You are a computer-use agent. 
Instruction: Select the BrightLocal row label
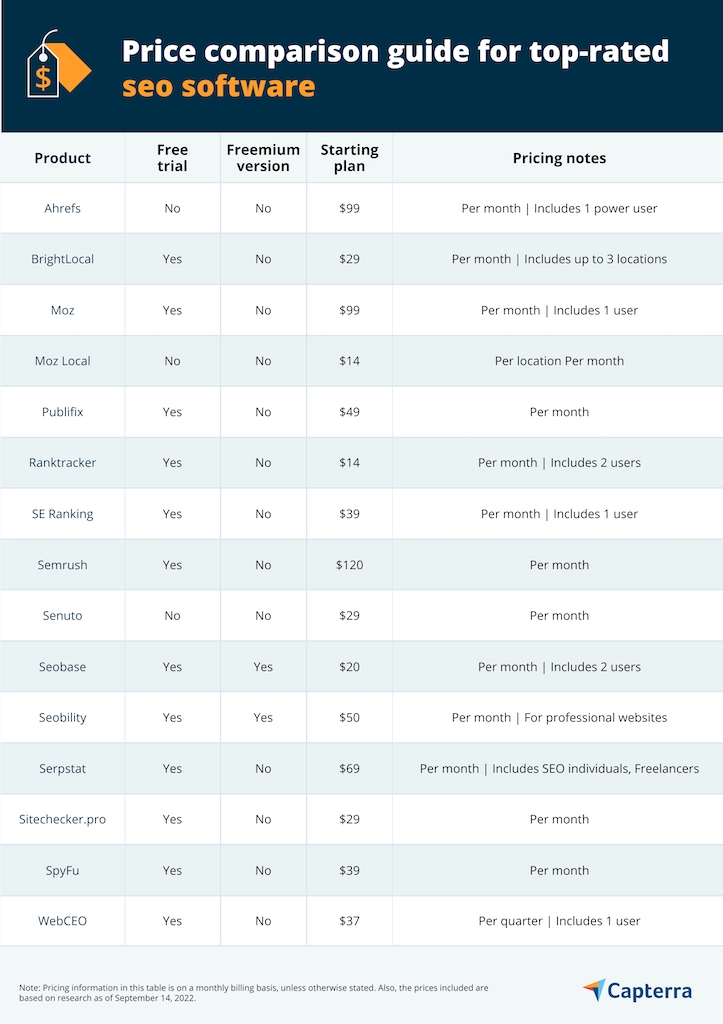tap(62, 259)
